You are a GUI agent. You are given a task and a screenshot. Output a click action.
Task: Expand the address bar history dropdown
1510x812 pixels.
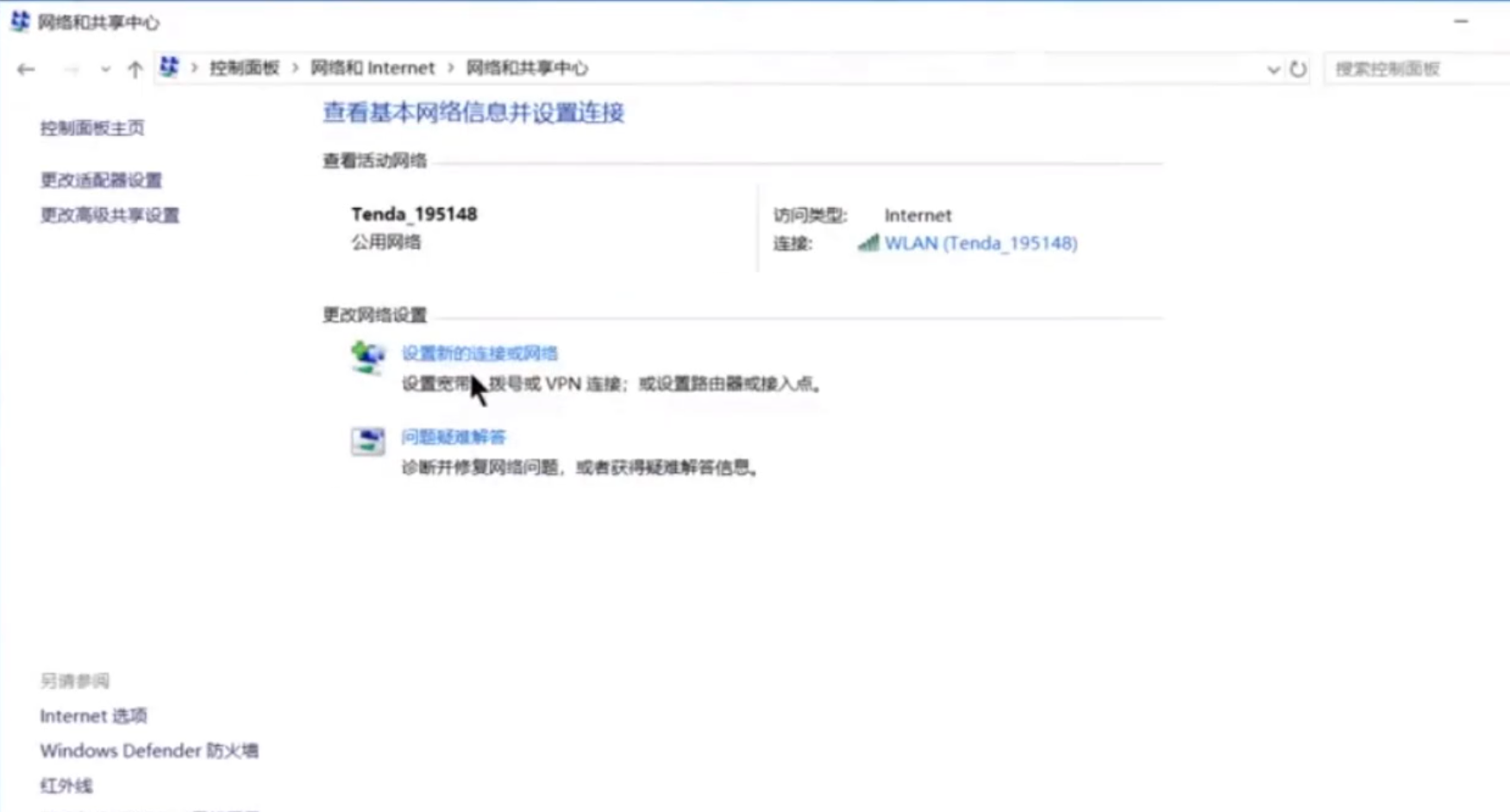pos(1271,70)
